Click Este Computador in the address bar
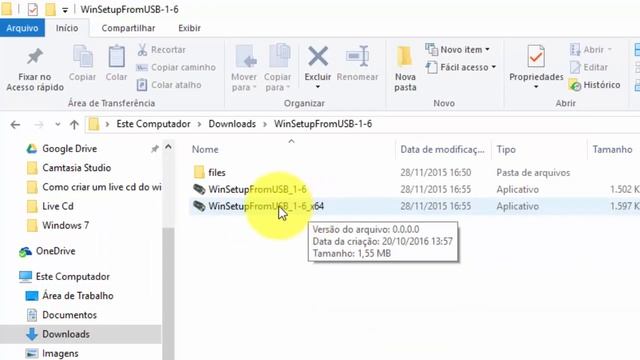The width and height of the screenshot is (640, 360). tap(153, 124)
